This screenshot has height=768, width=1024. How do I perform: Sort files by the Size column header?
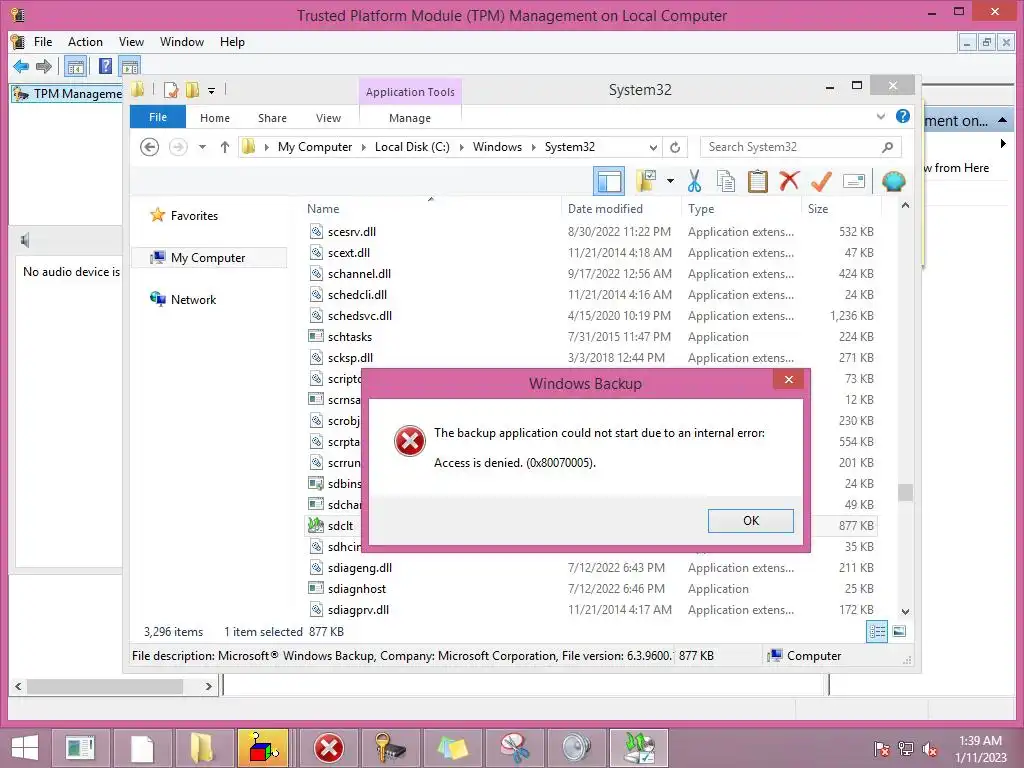point(818,209)
